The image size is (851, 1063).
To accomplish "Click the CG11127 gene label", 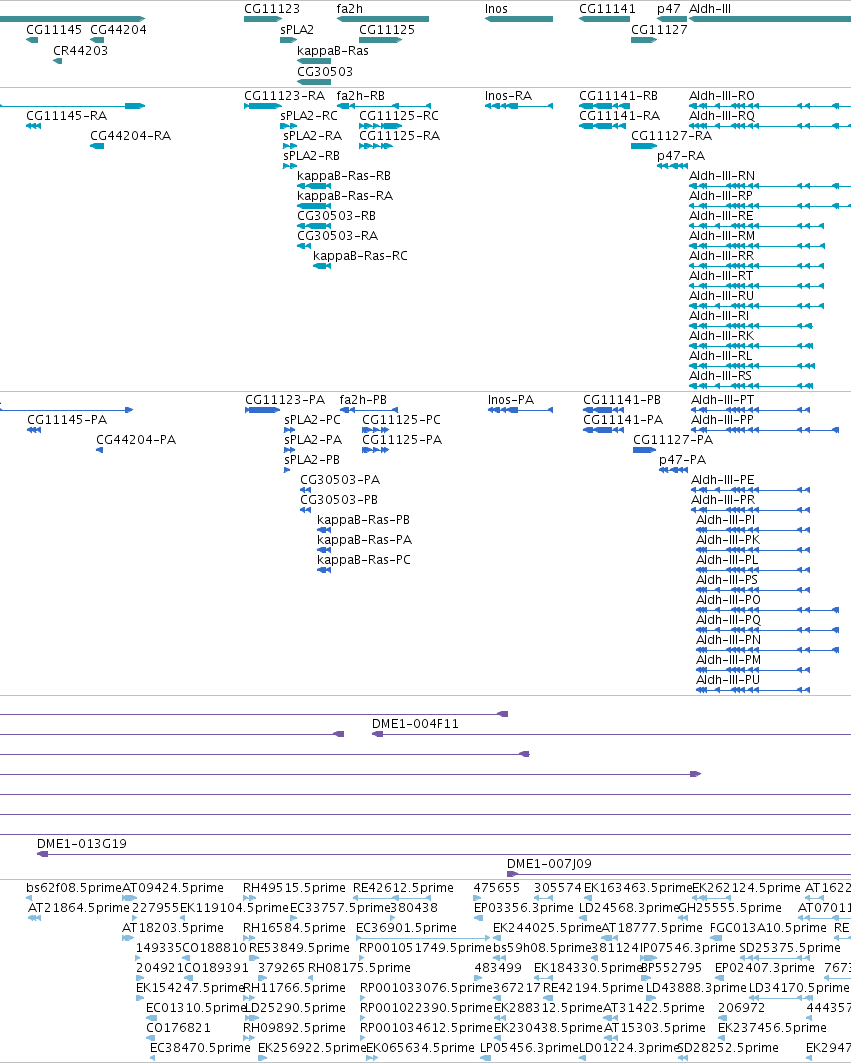I will 659,30.
